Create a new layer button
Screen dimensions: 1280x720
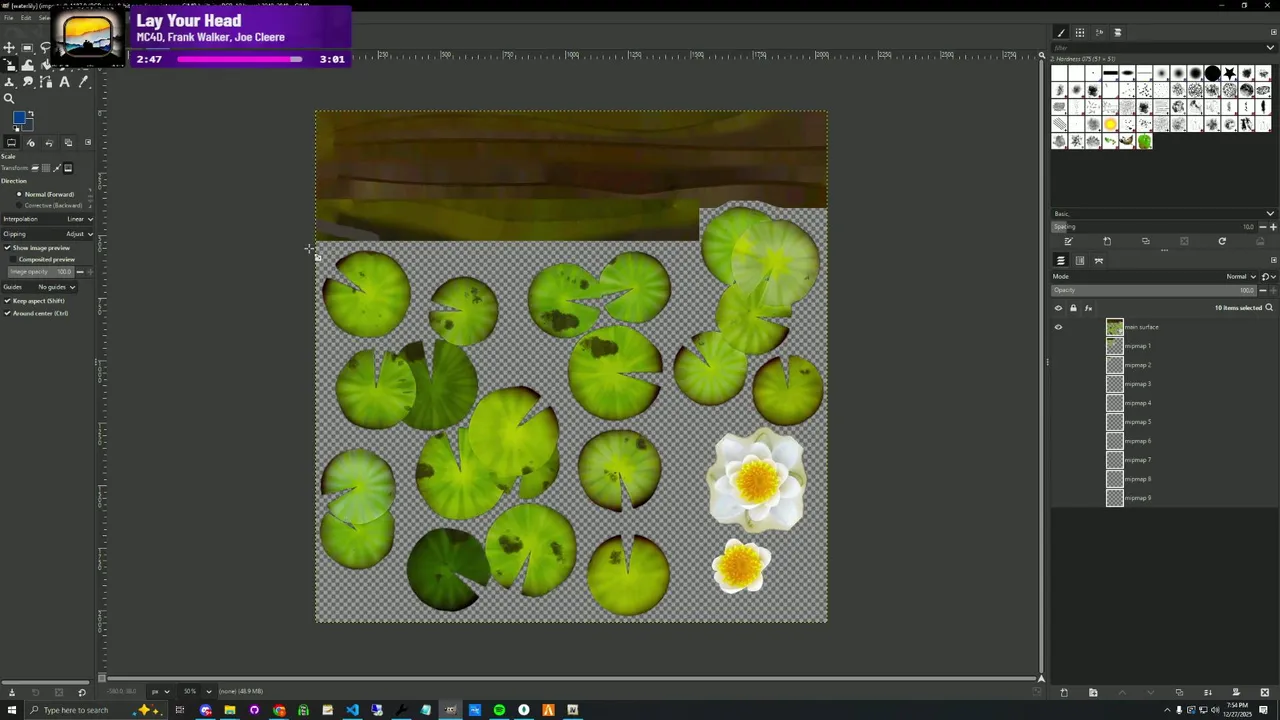point(1064,692)
